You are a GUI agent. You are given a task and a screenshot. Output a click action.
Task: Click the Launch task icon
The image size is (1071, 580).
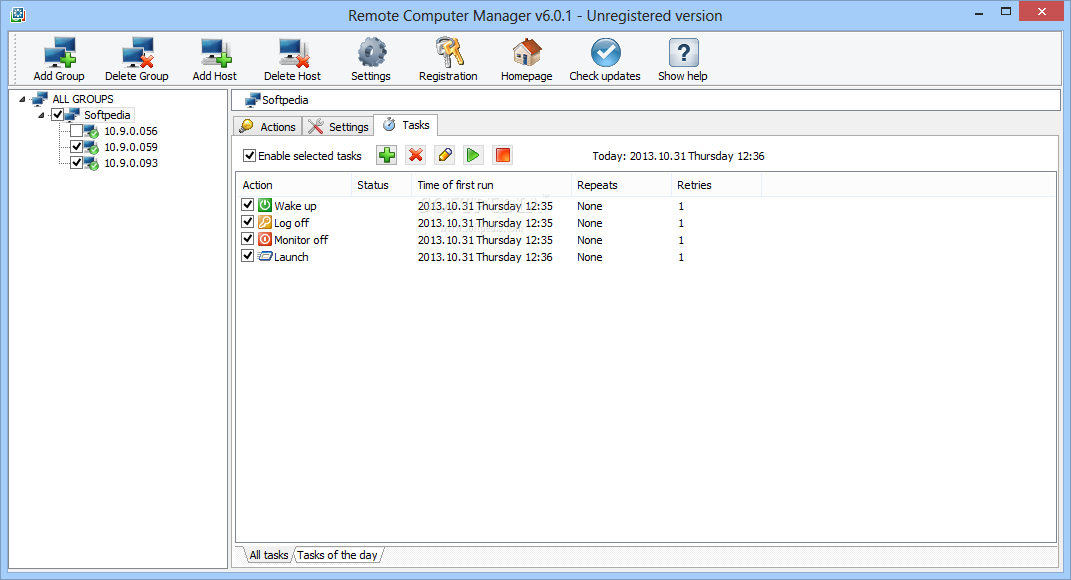pos(265,256)
